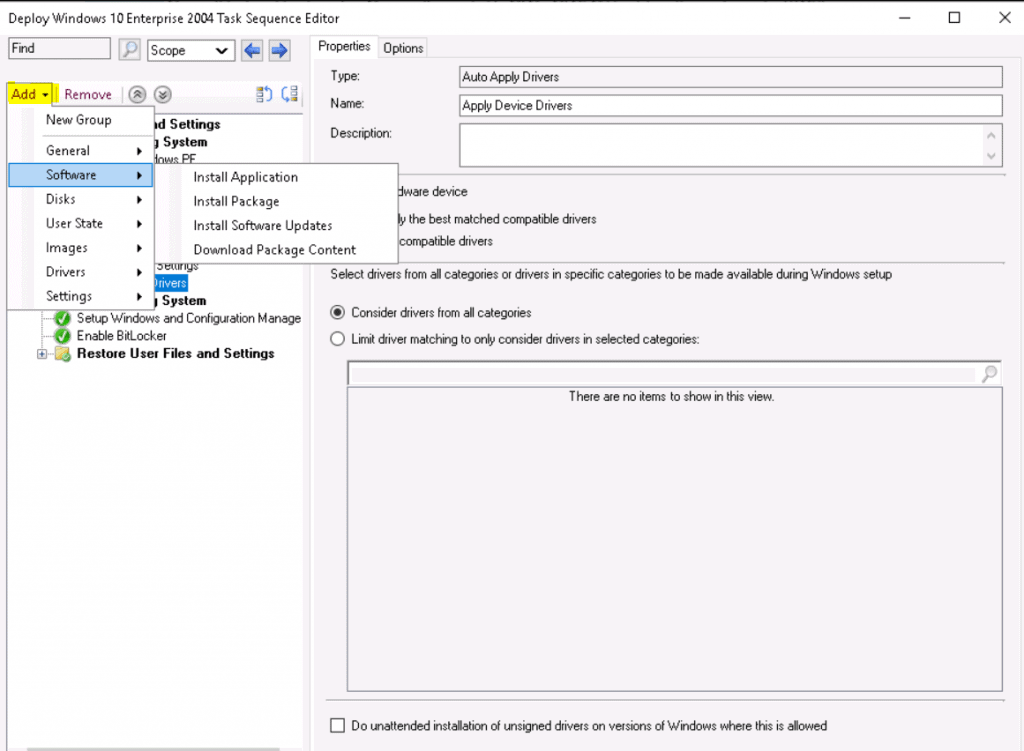This screenshot has height=751, width=1024.
Task: Expand the Drivers submenu
Action: (x=81, y=272)
